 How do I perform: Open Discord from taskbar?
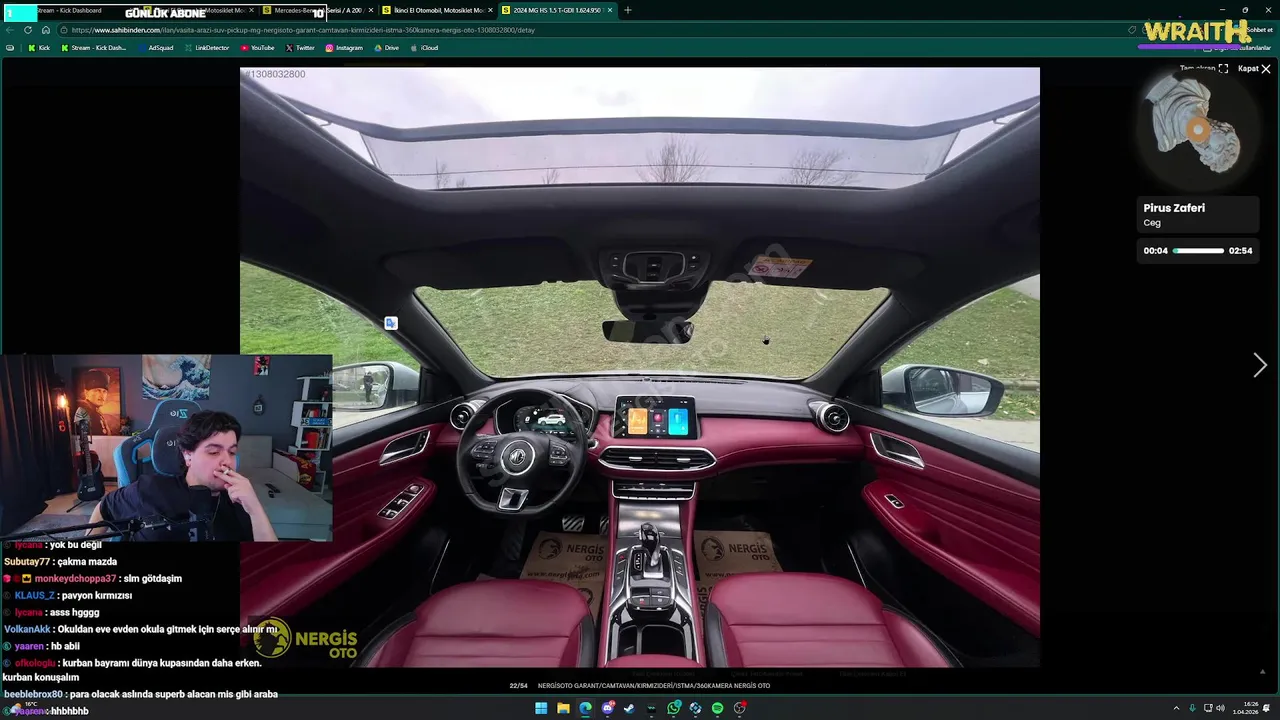click(x=608, y=708)
